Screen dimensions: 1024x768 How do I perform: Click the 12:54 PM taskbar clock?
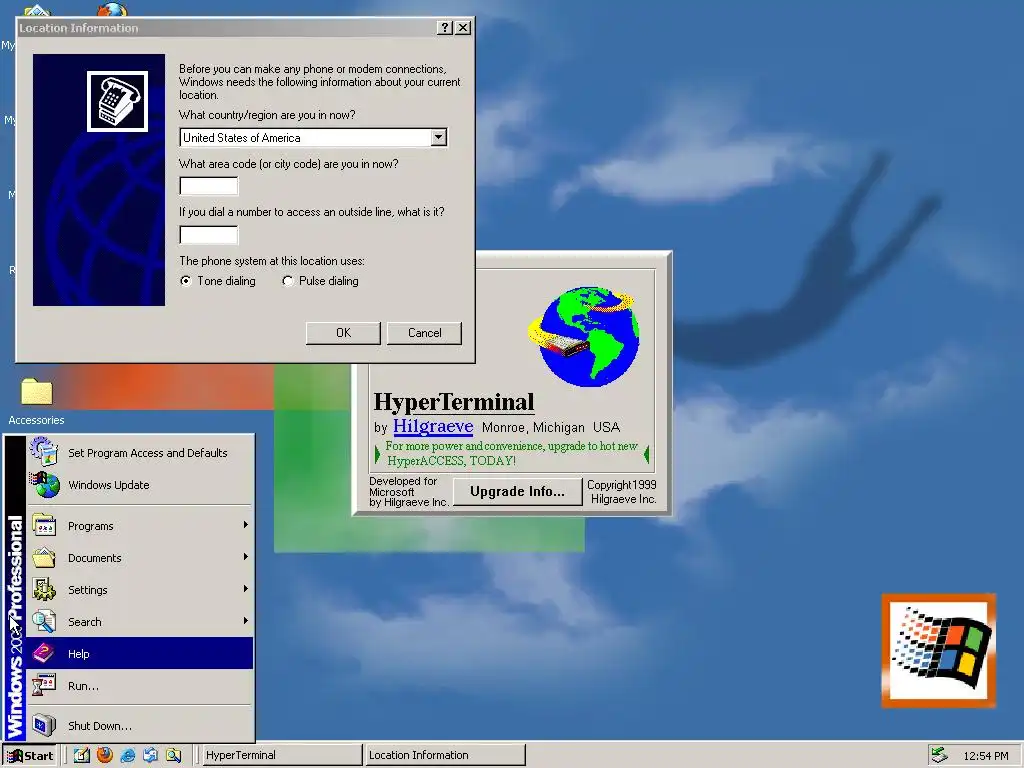point(985,756)
